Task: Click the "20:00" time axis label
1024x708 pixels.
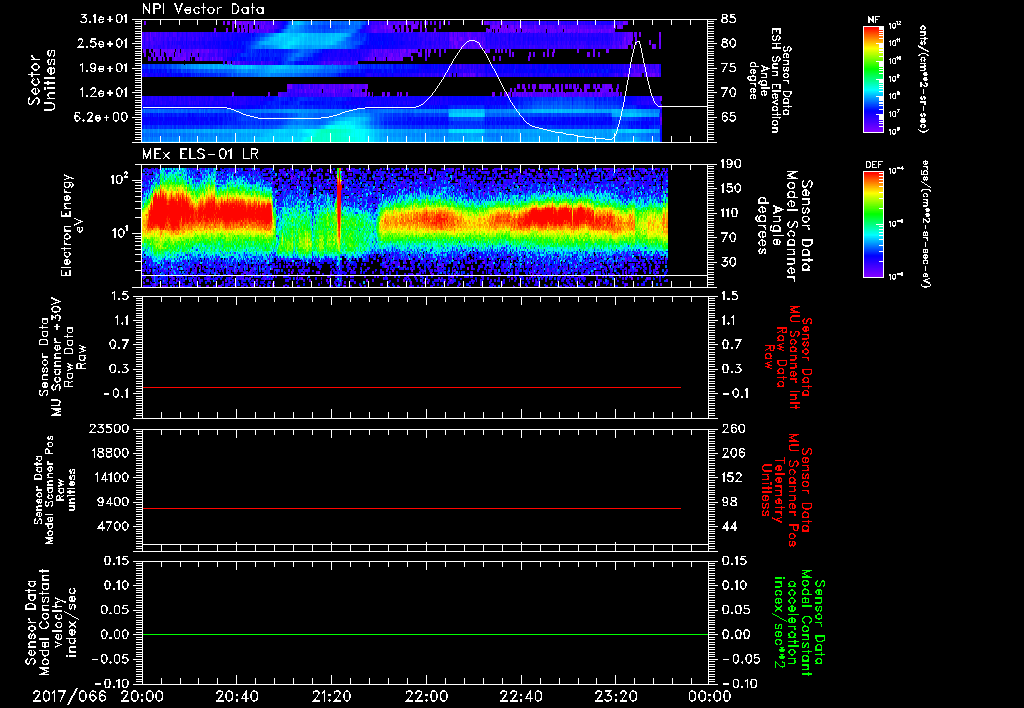Action: pos(142,696)
